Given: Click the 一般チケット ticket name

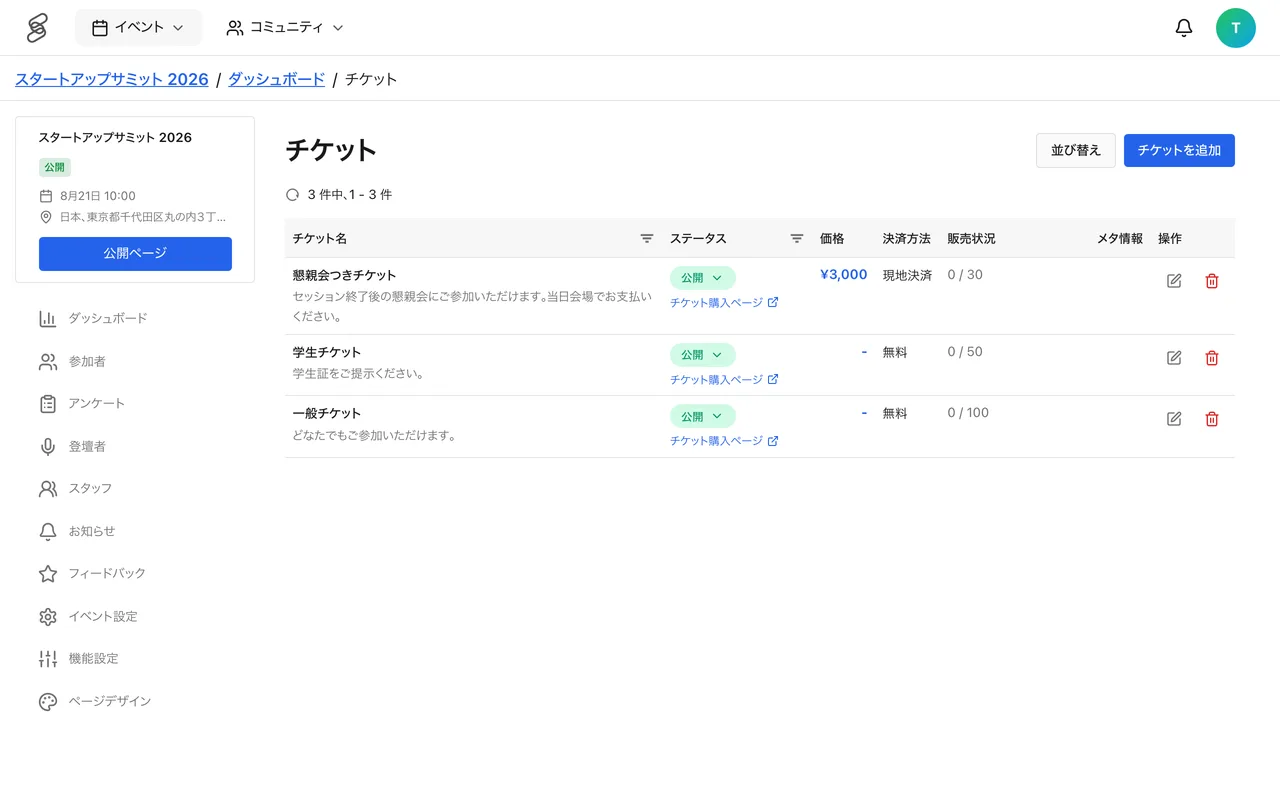Looking at the screenshot, I should tap(327, 413).
